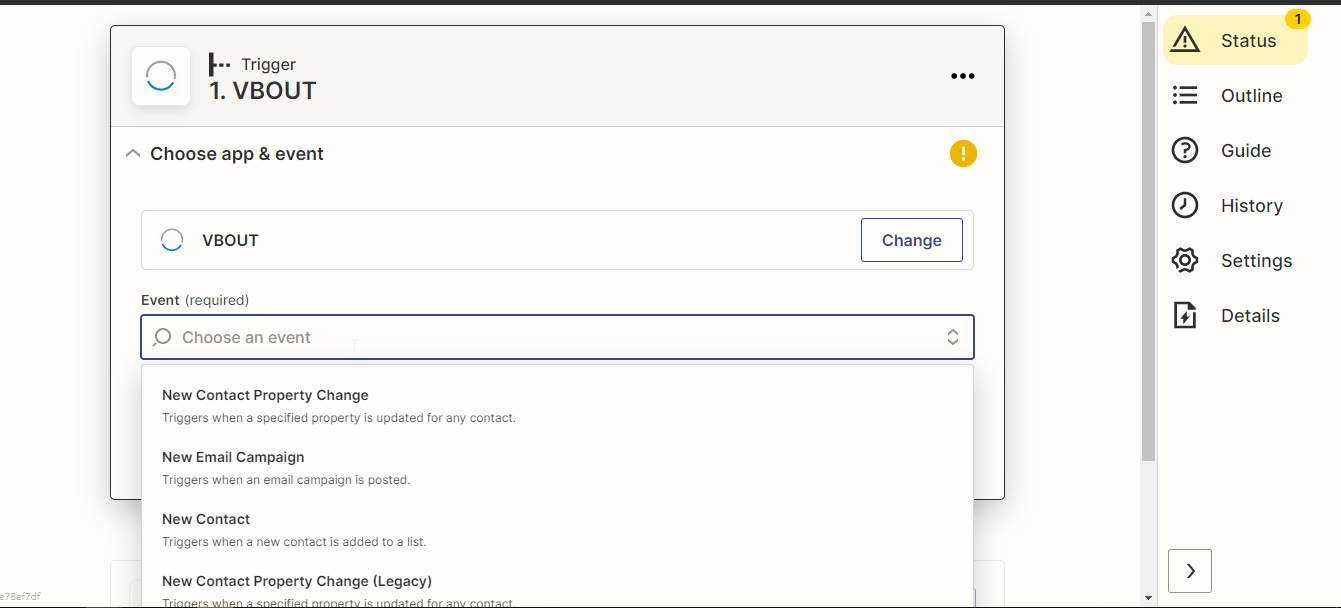Focus the Choose an event search field
The width and height of the screenshot is (1341, 608).
pyautogui.click(x=557, y=338)
